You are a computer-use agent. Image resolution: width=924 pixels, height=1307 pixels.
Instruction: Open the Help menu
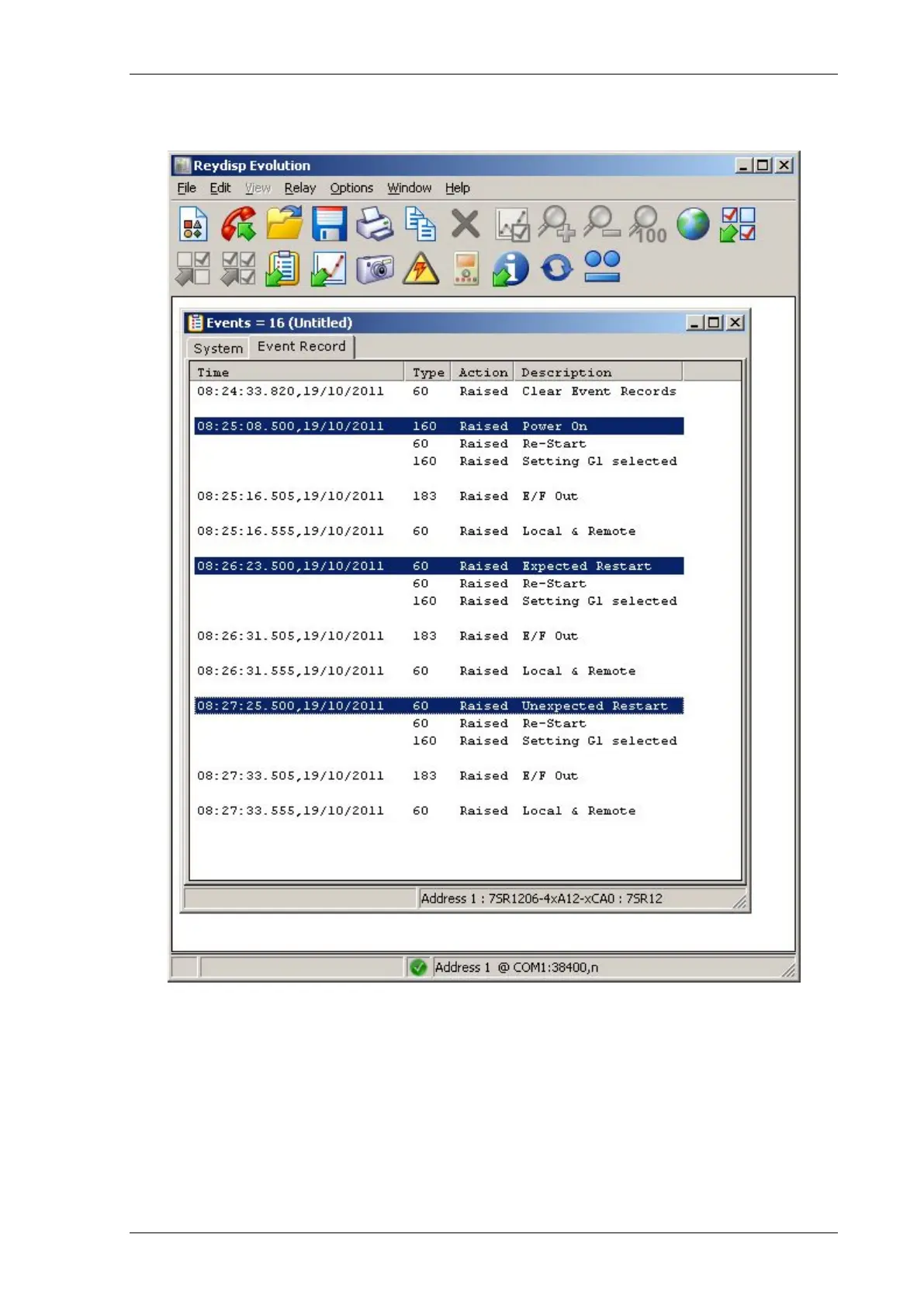458,188
